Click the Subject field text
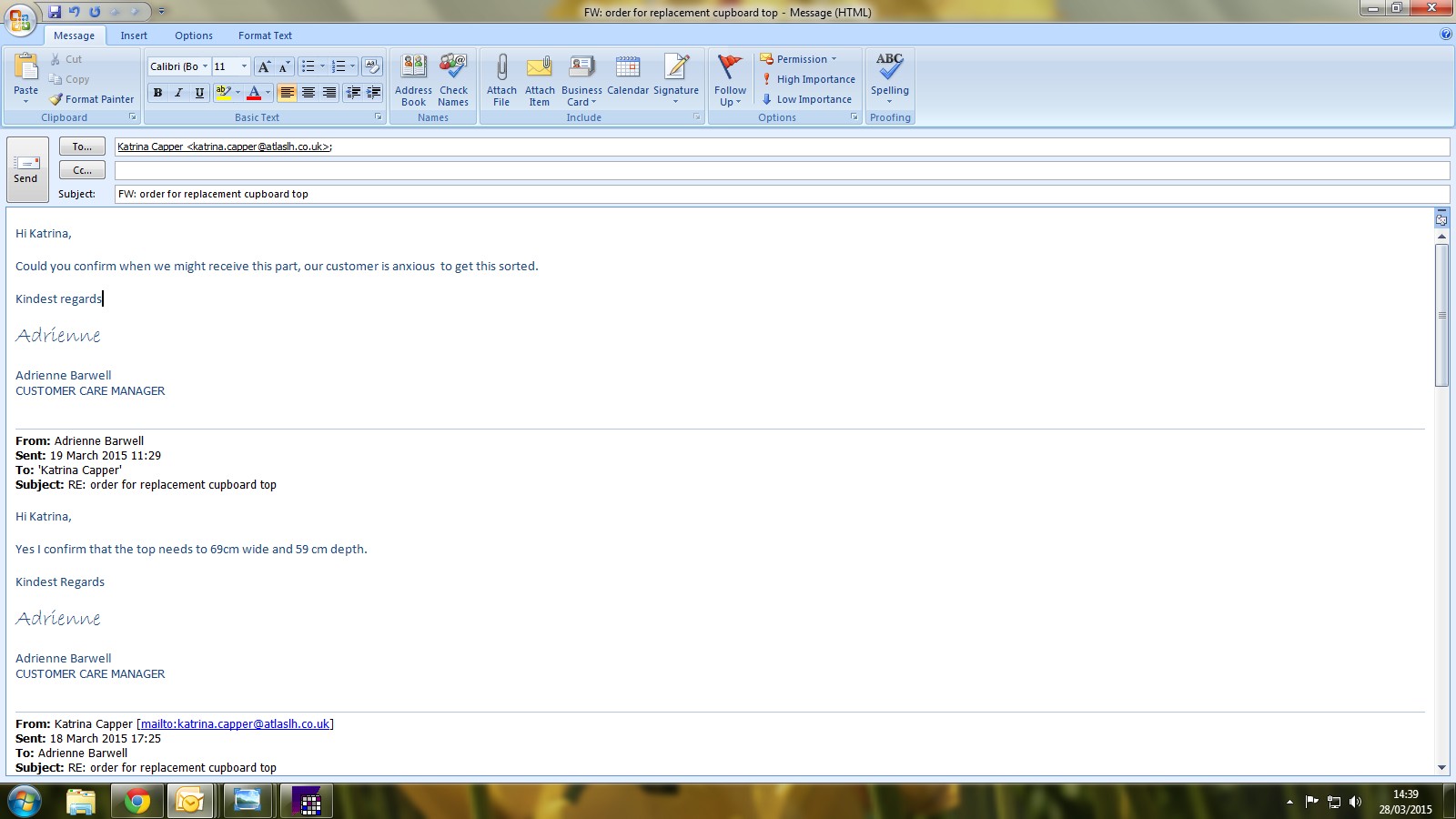The image size is (1456, 819). click(x=213, y=194)
